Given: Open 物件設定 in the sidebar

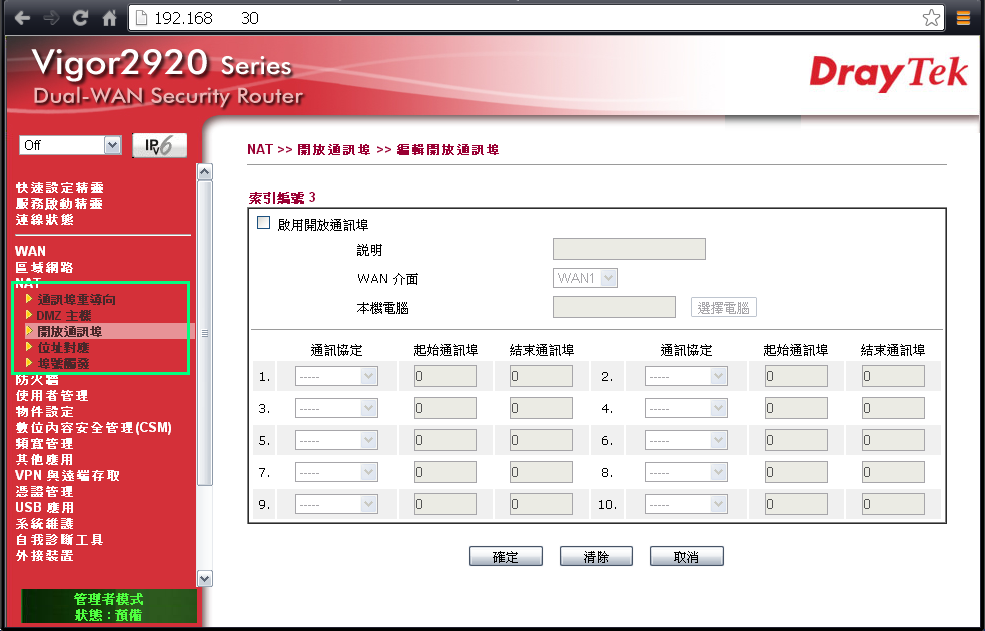Looking at the screenshot, I should tap(45, 412).
